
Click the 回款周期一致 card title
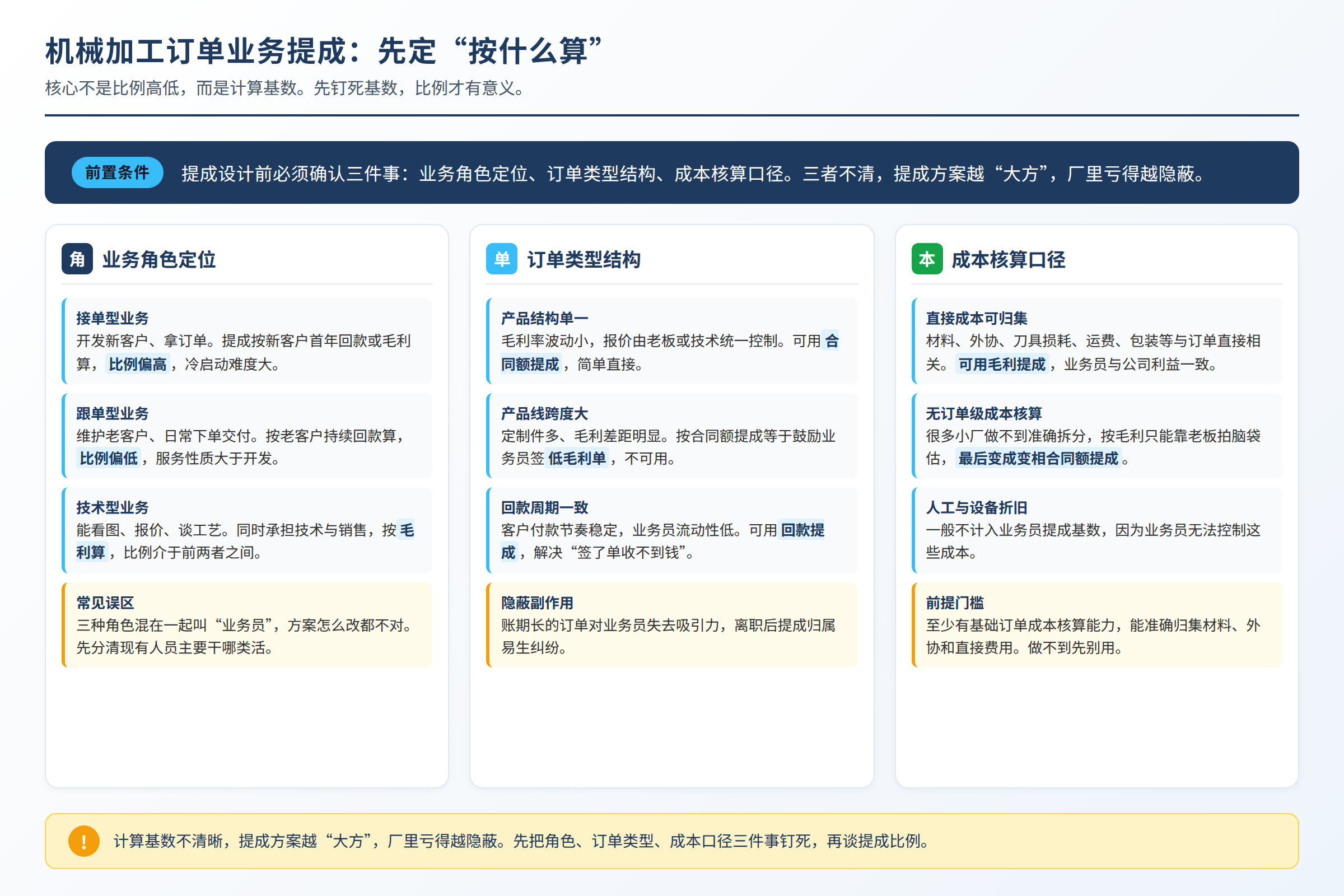pos(544,507)
